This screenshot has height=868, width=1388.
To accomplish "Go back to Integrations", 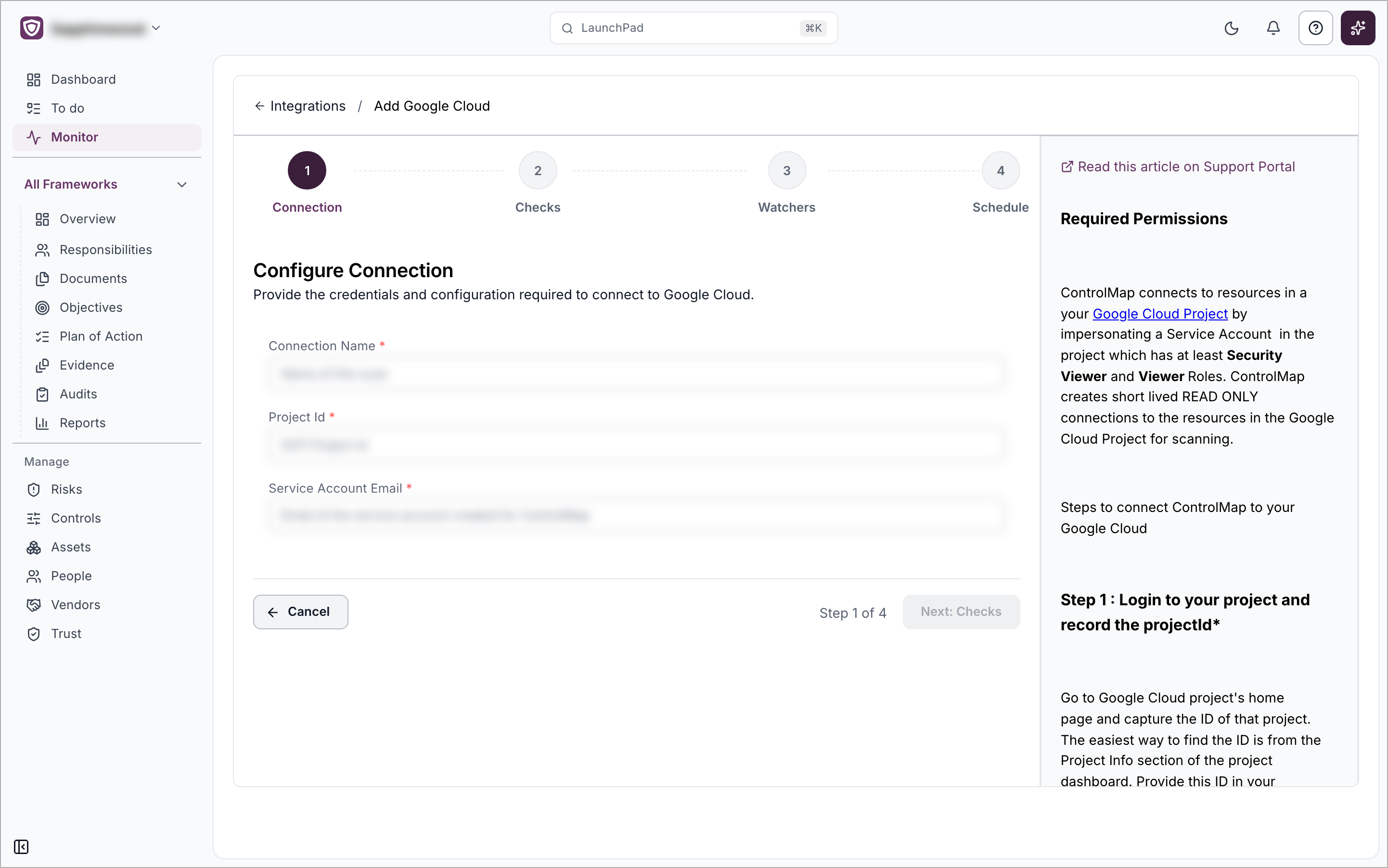I will tap(300, 106).
